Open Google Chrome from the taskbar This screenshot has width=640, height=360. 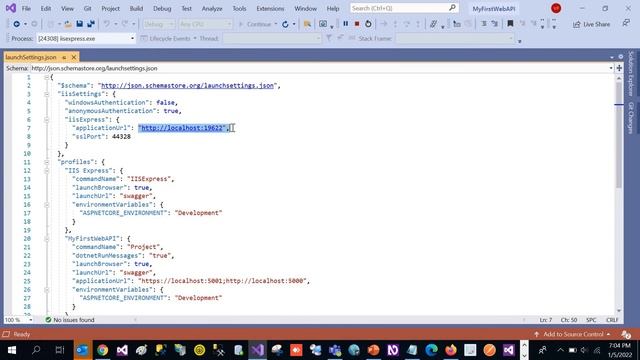pyautogui.click(x=102, y=350)
